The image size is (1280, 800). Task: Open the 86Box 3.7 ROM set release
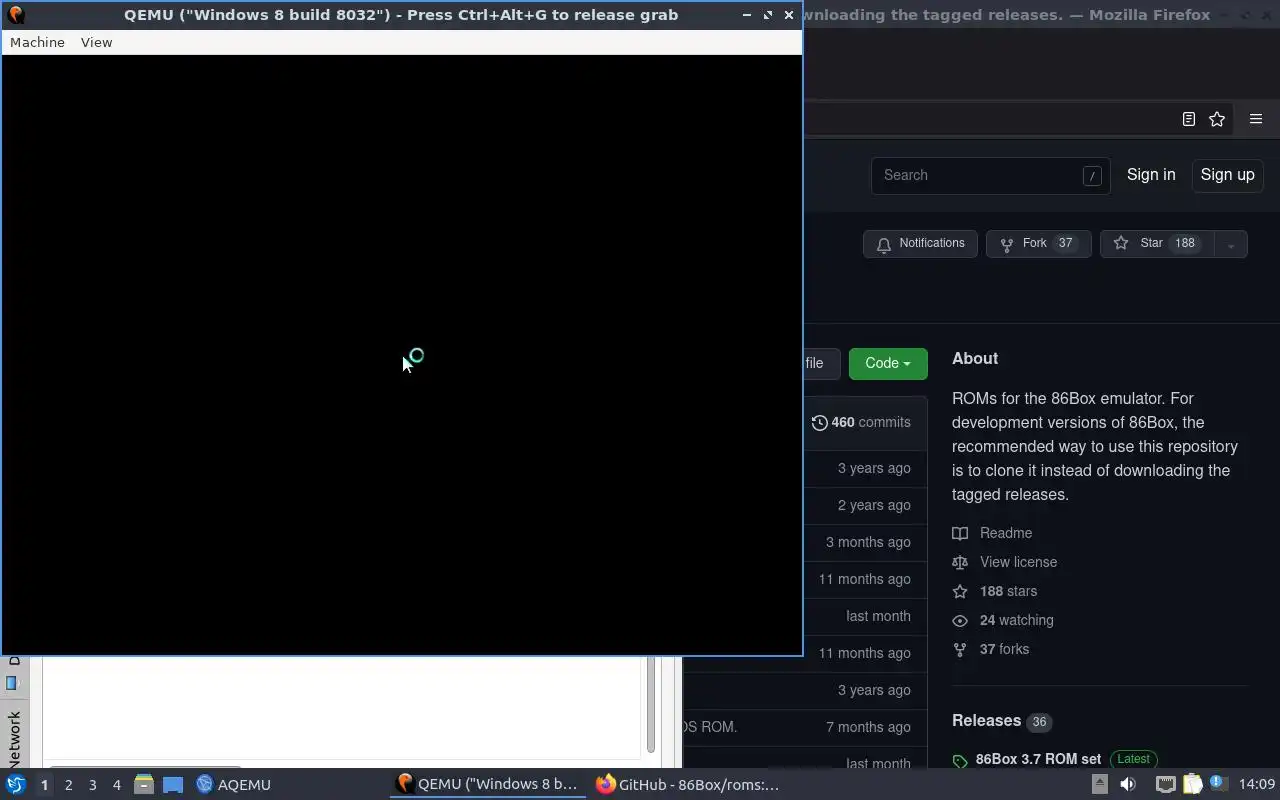(x=1038, y=759)
